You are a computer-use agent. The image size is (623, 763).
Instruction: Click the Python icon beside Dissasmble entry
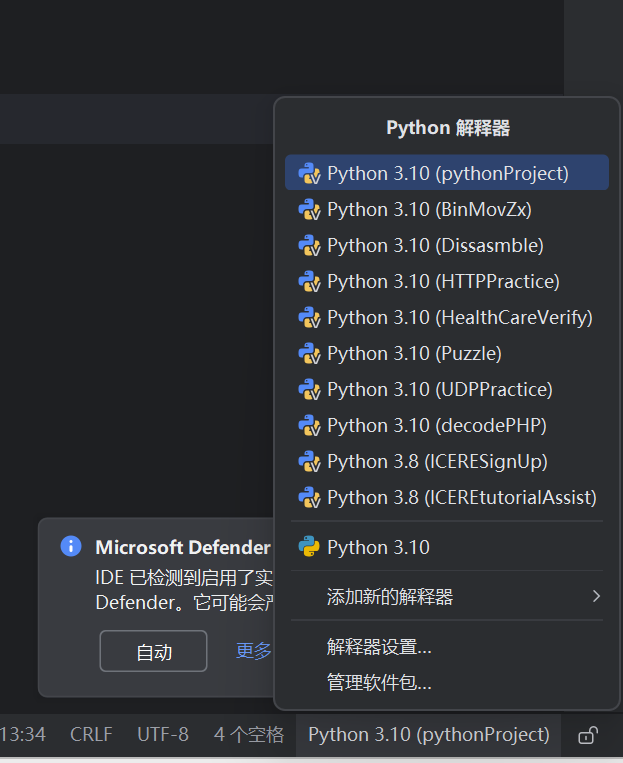[309, 245]
